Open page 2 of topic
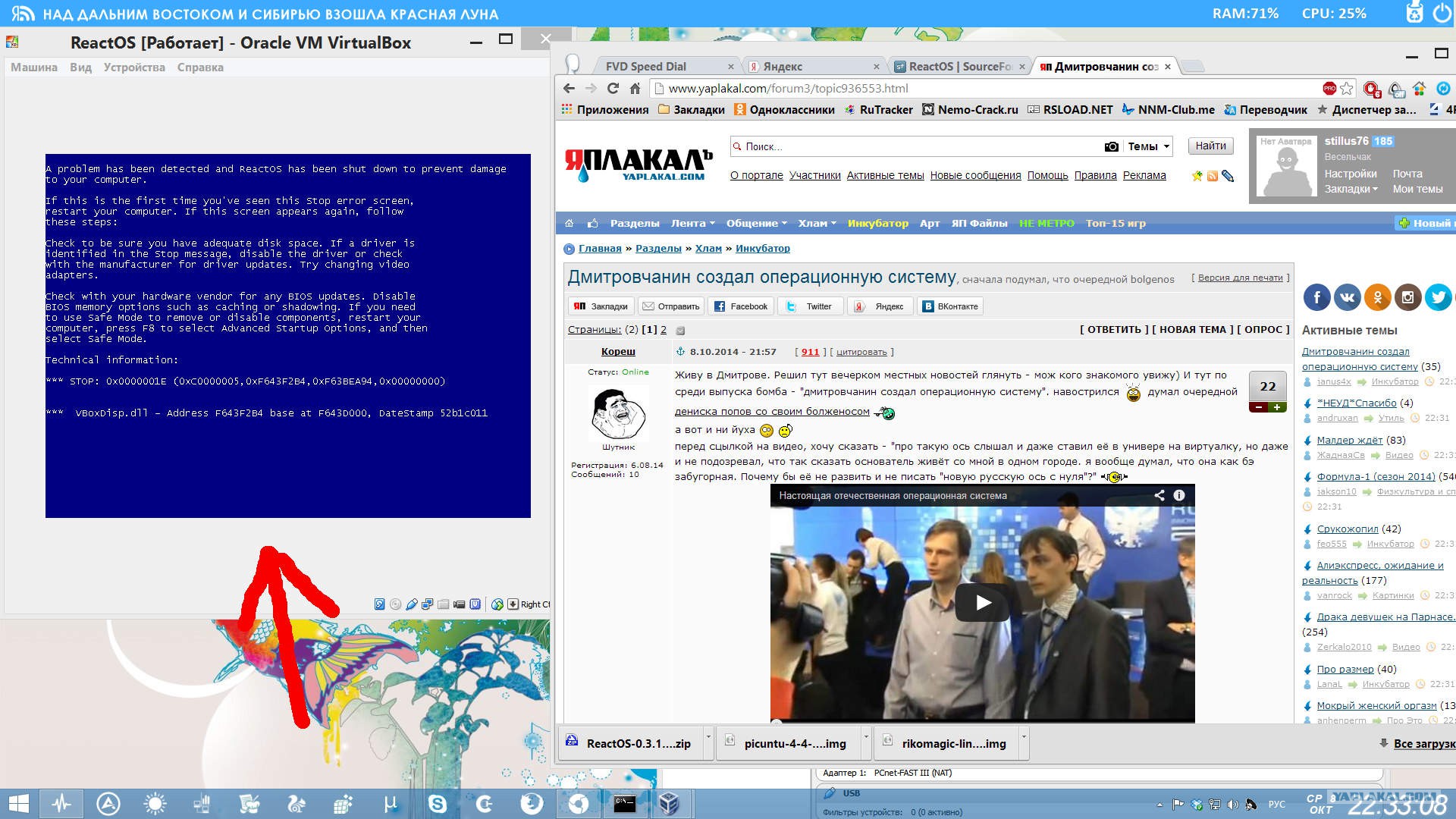This screenshot has height=819, width=1456. pos(664,330)
